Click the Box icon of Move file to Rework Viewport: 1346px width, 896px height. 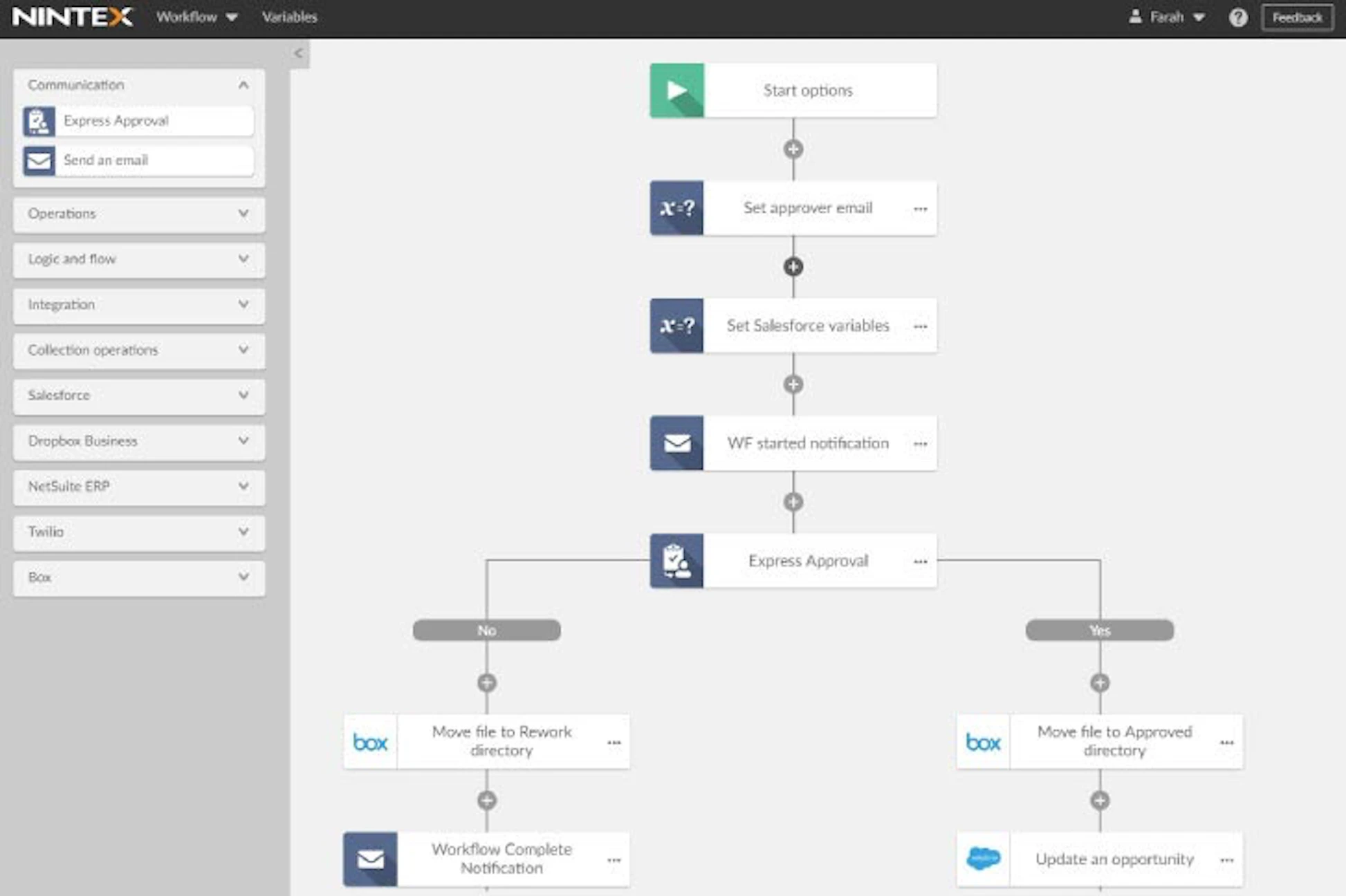point(370,742)
